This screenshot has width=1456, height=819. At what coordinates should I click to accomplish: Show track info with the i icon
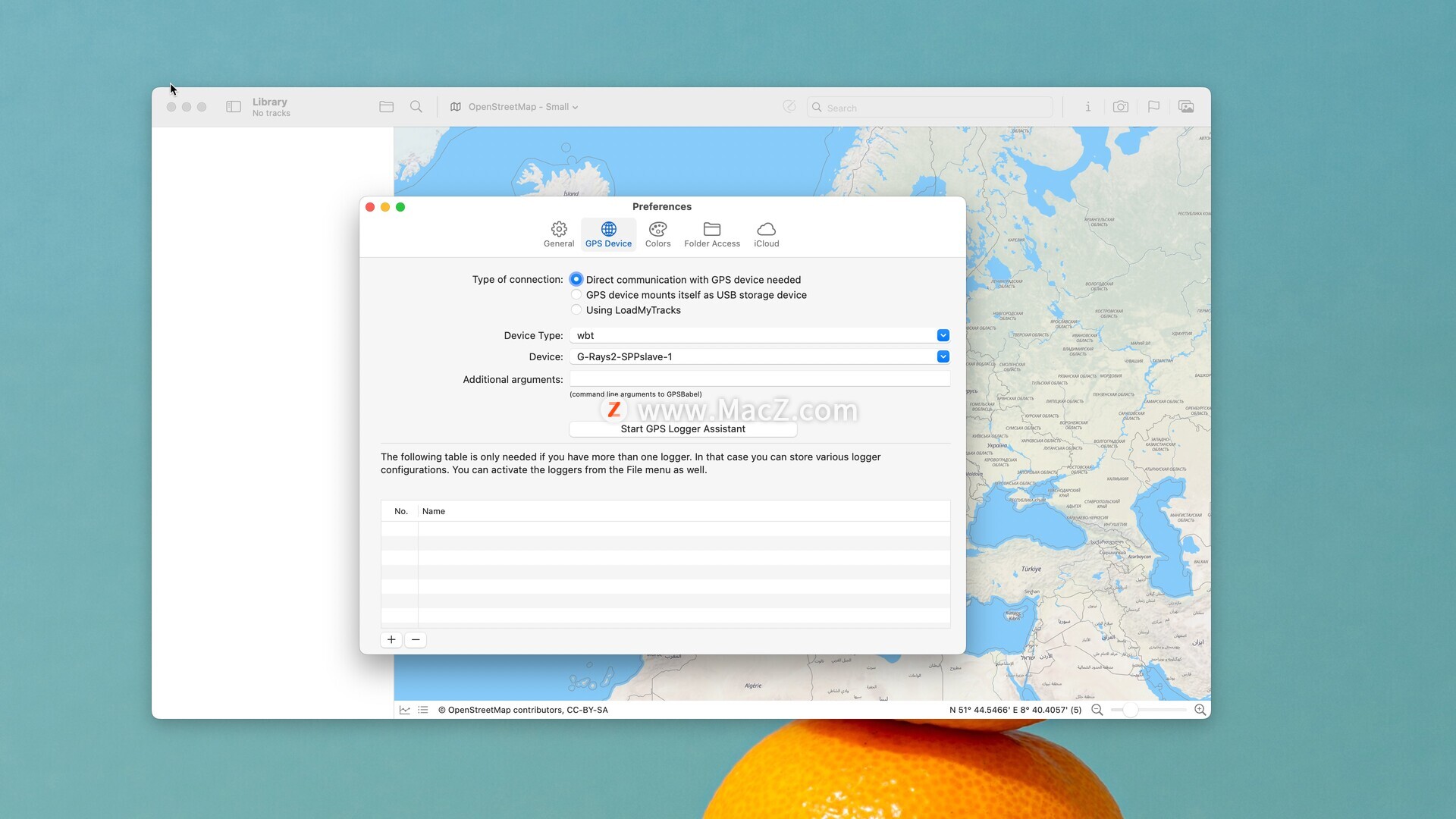coord(1087,107)
